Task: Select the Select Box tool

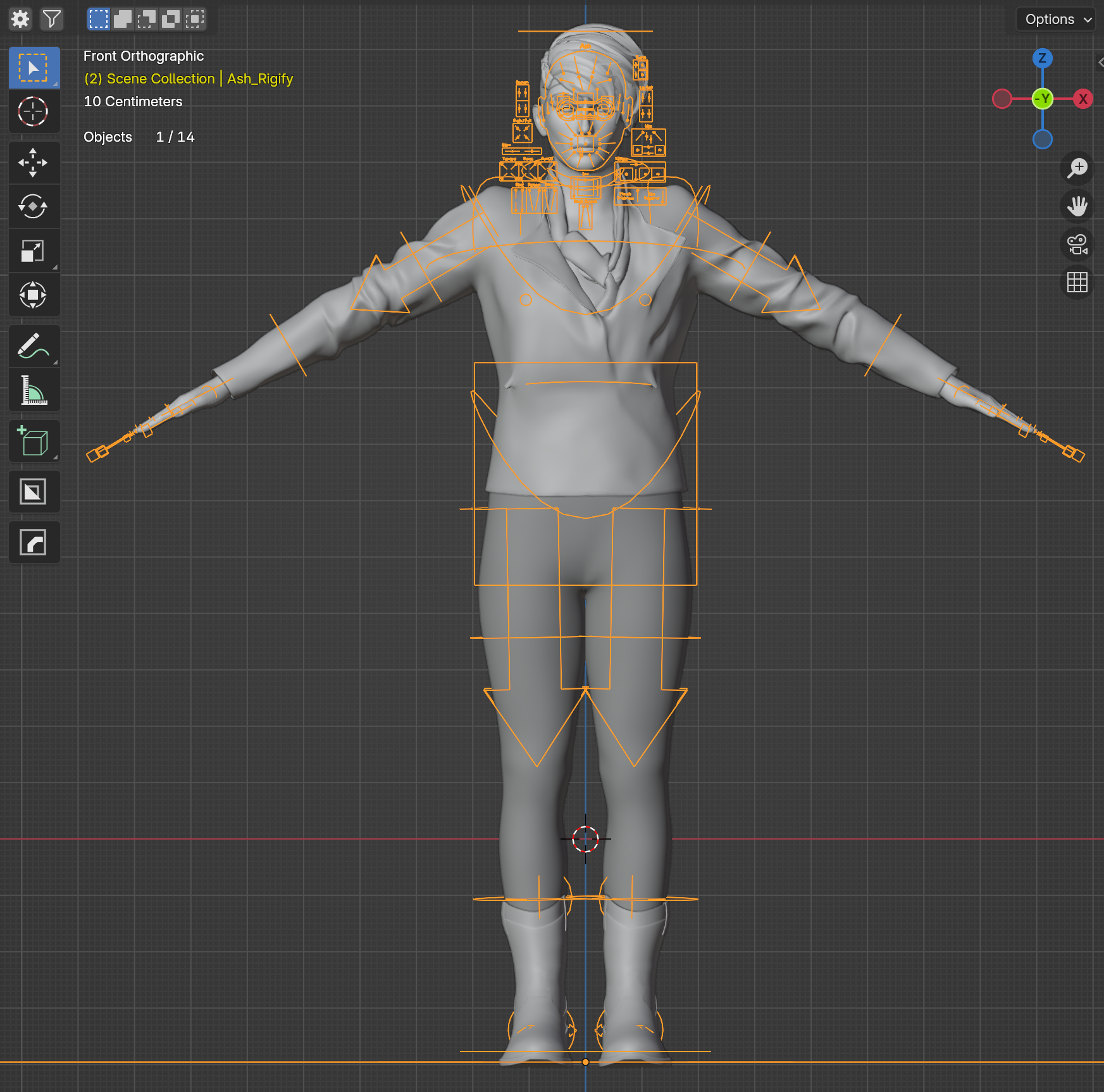Action: (34, 68)
